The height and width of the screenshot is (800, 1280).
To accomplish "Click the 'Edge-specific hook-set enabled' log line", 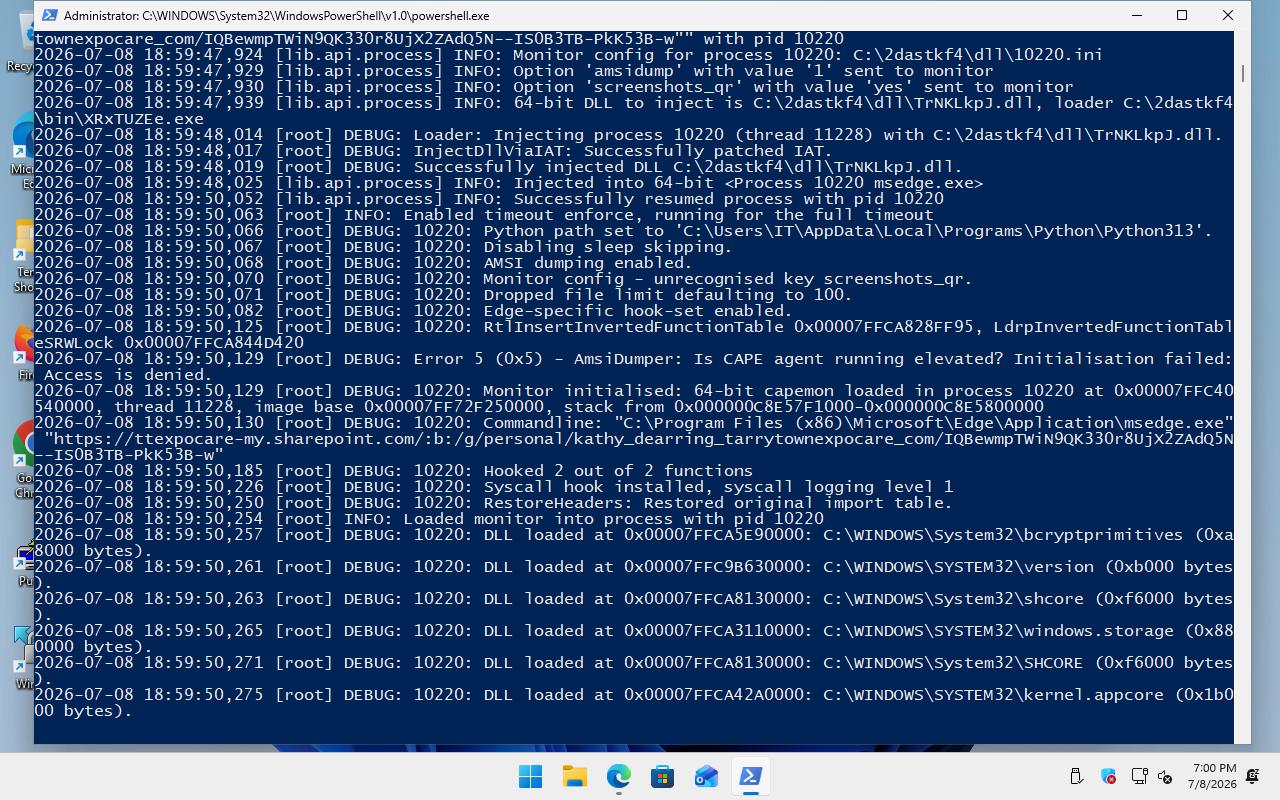I will click(413, 311).
